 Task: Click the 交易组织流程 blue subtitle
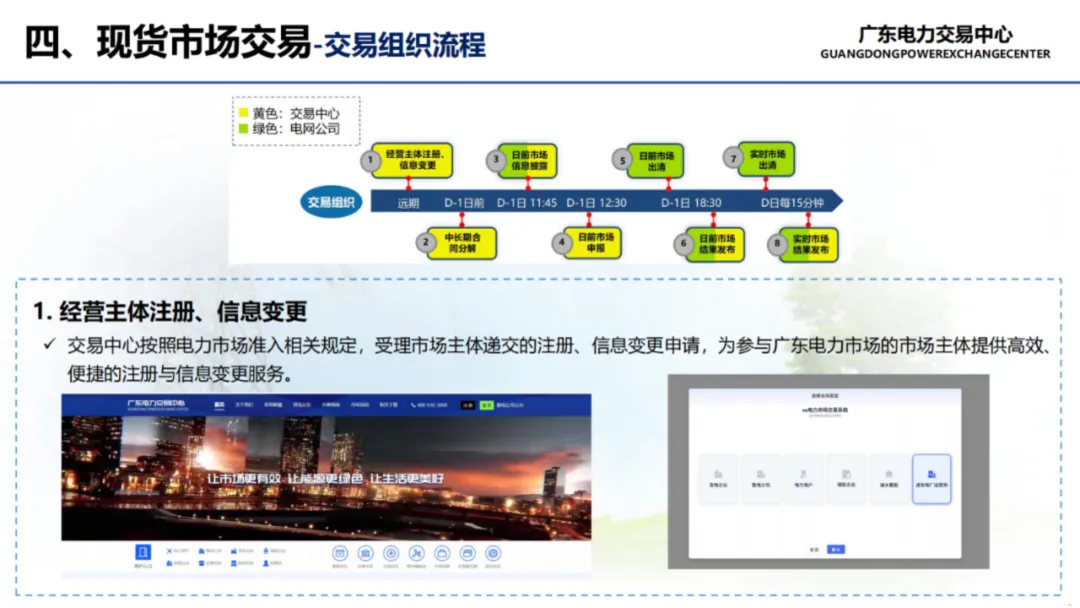[405, 45]
